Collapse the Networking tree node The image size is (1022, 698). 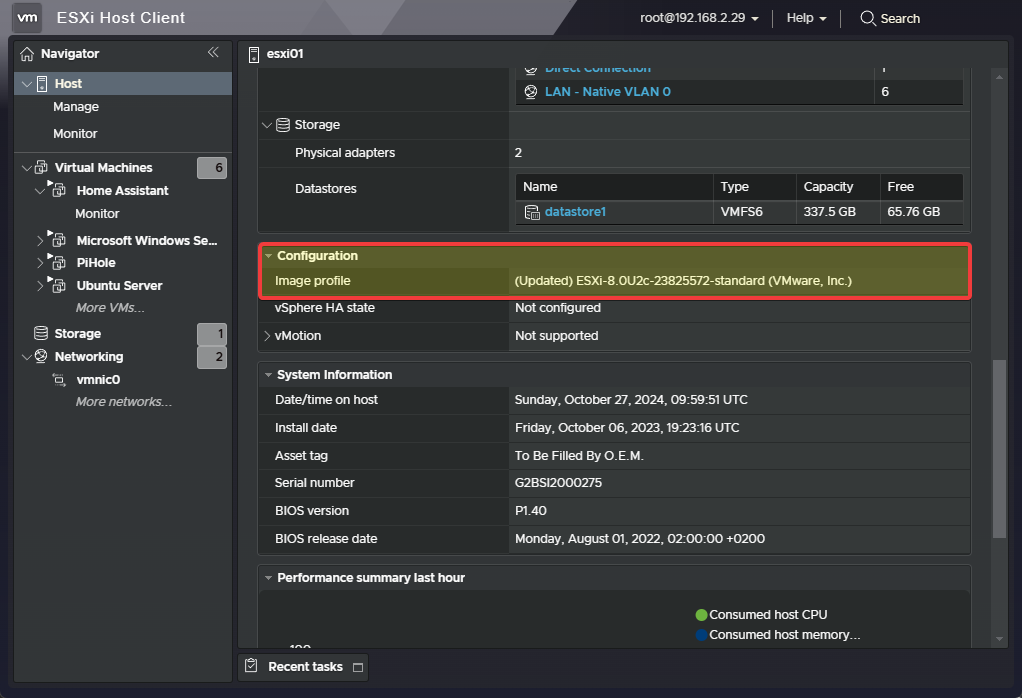pyautogui.click(x=27, y=356)
